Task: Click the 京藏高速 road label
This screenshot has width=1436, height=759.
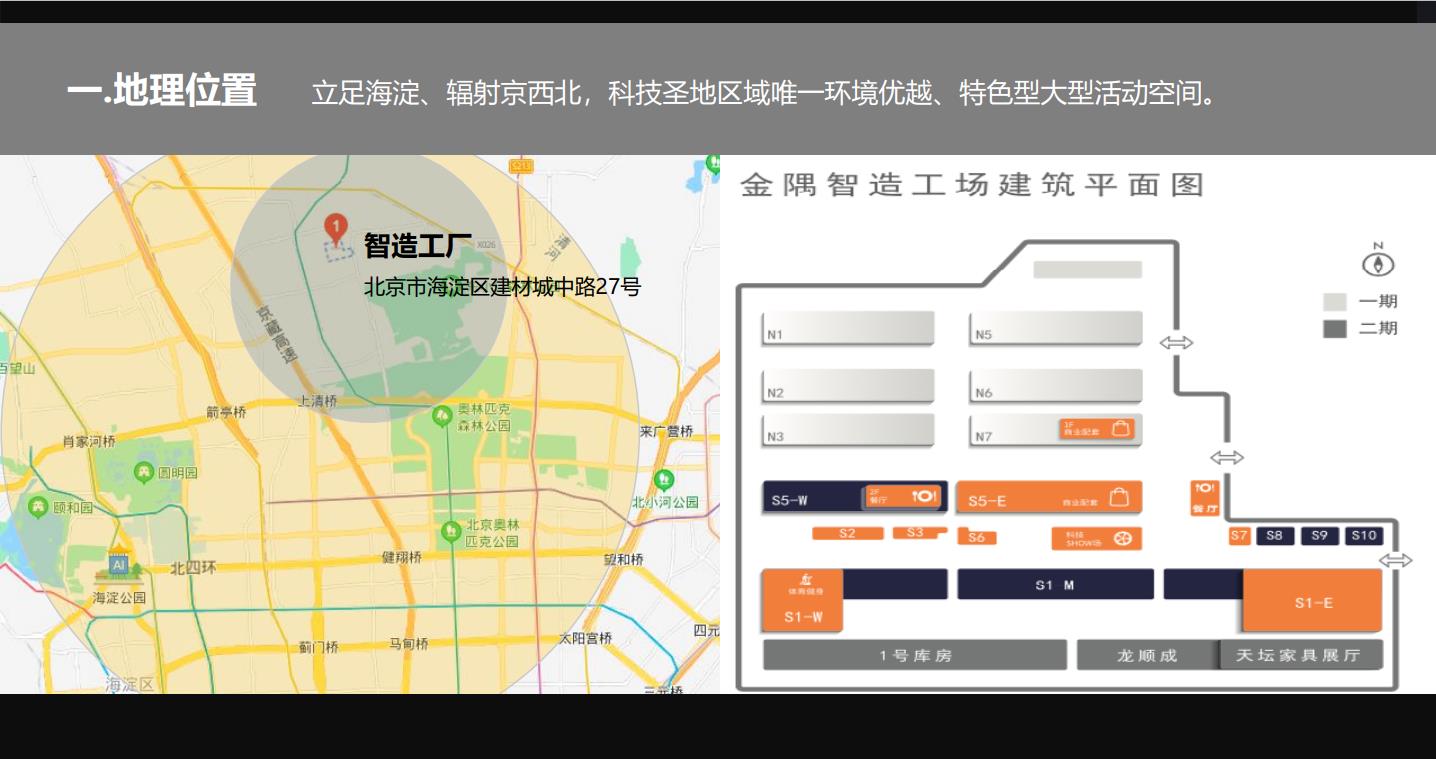Action: 277,333
